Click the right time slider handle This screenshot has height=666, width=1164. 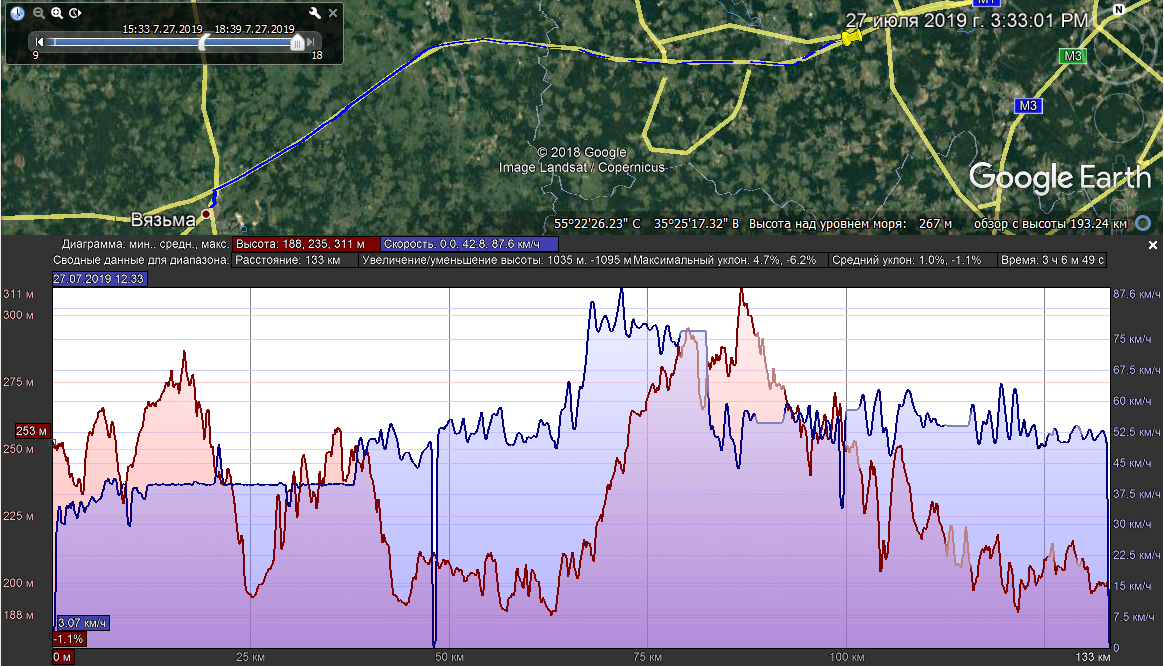pos(297,42)
